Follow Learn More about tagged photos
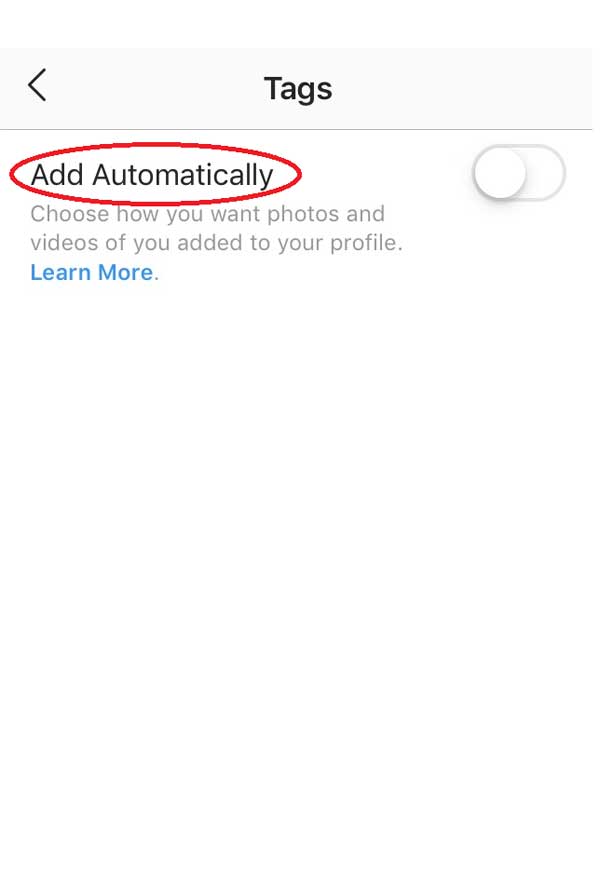 coord(92,272)
